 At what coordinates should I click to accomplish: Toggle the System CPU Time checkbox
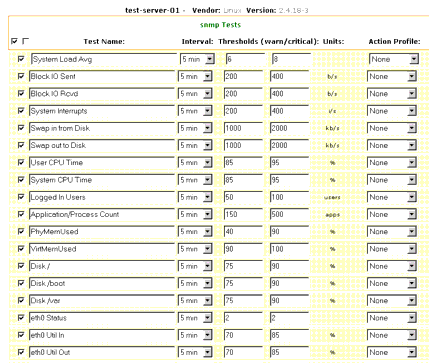[x=21, y=180]
